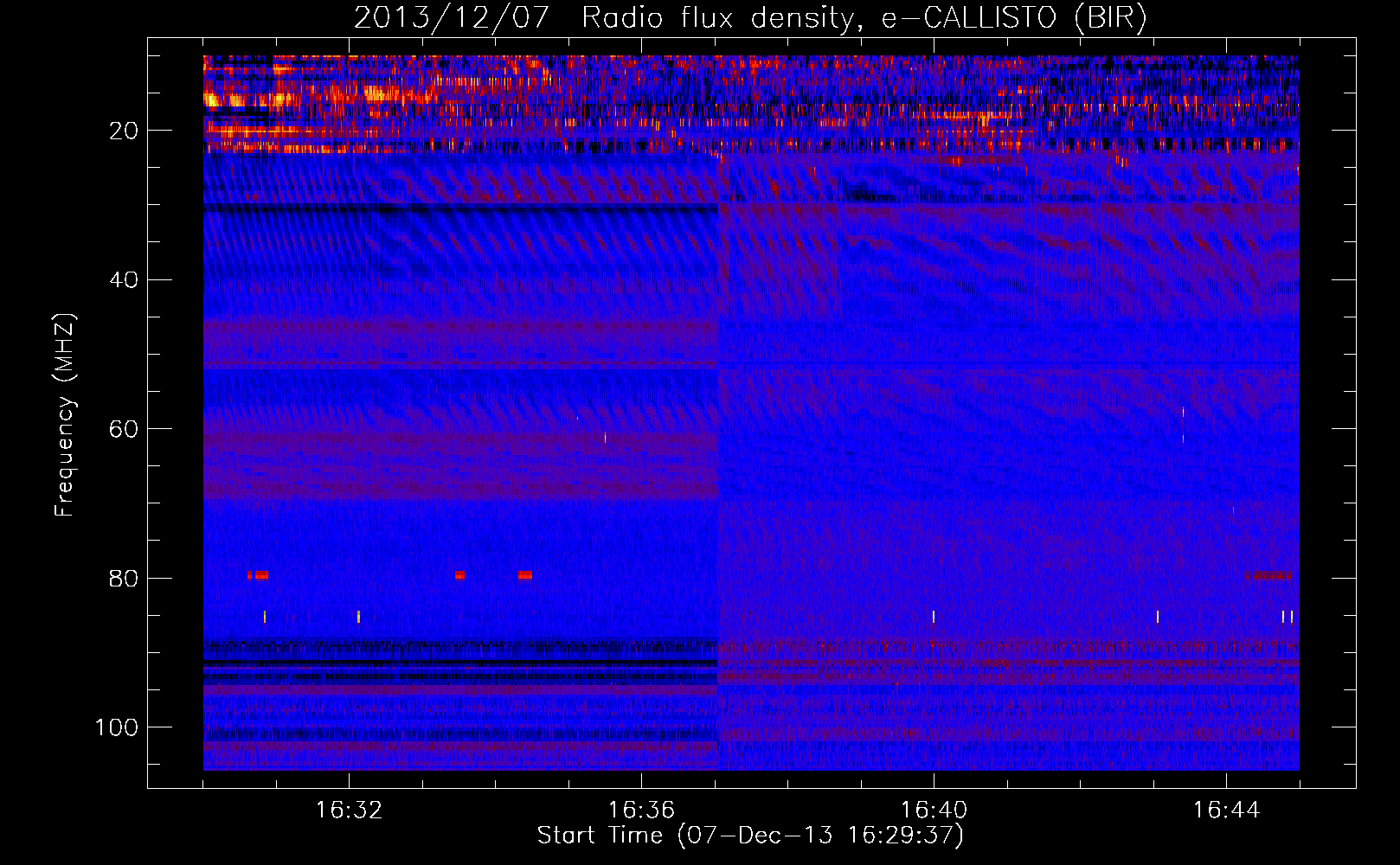Viewport: 1400px width, 865px height.
Task: Click the plot title 'Radio flux density, e-CALLISTO (BIR)'
Action: [864, 18]
